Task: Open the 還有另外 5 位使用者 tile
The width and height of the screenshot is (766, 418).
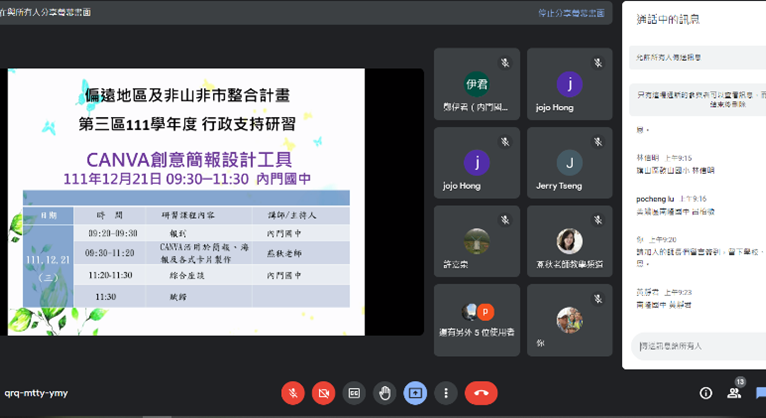Action: click(477, 320)
